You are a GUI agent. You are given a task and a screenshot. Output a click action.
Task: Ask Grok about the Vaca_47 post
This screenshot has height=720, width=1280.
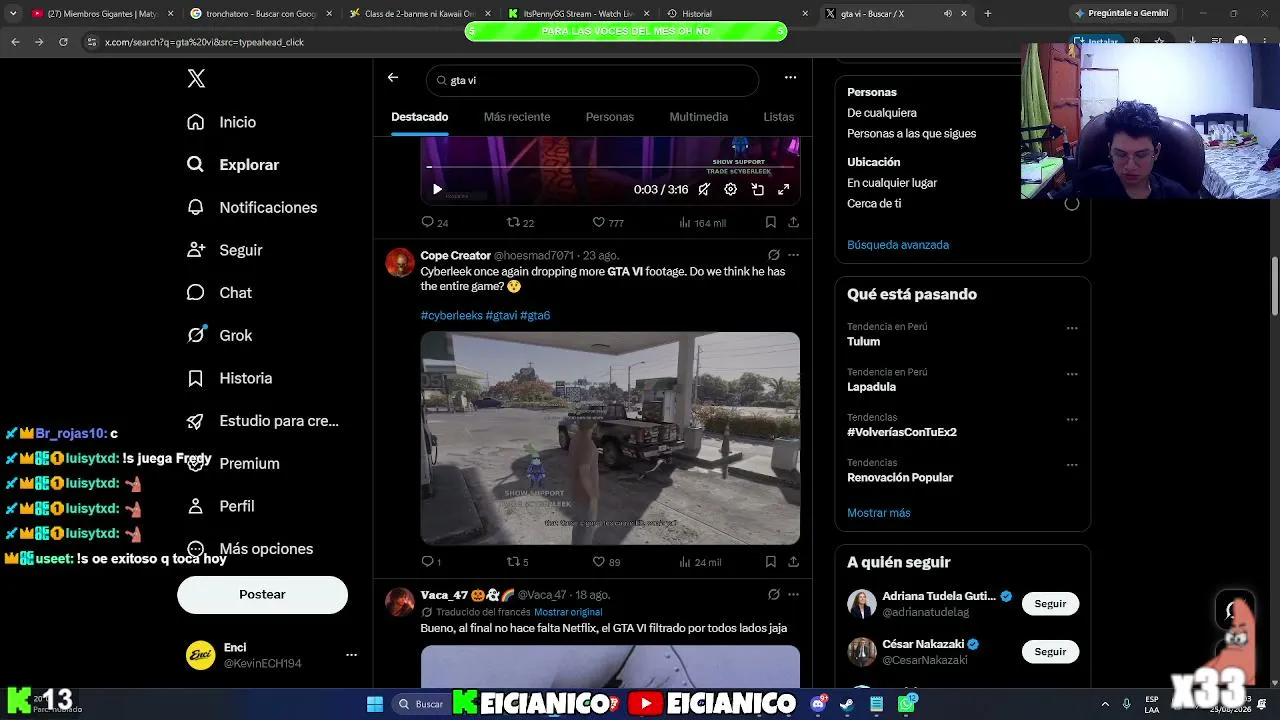coord(773,594)
